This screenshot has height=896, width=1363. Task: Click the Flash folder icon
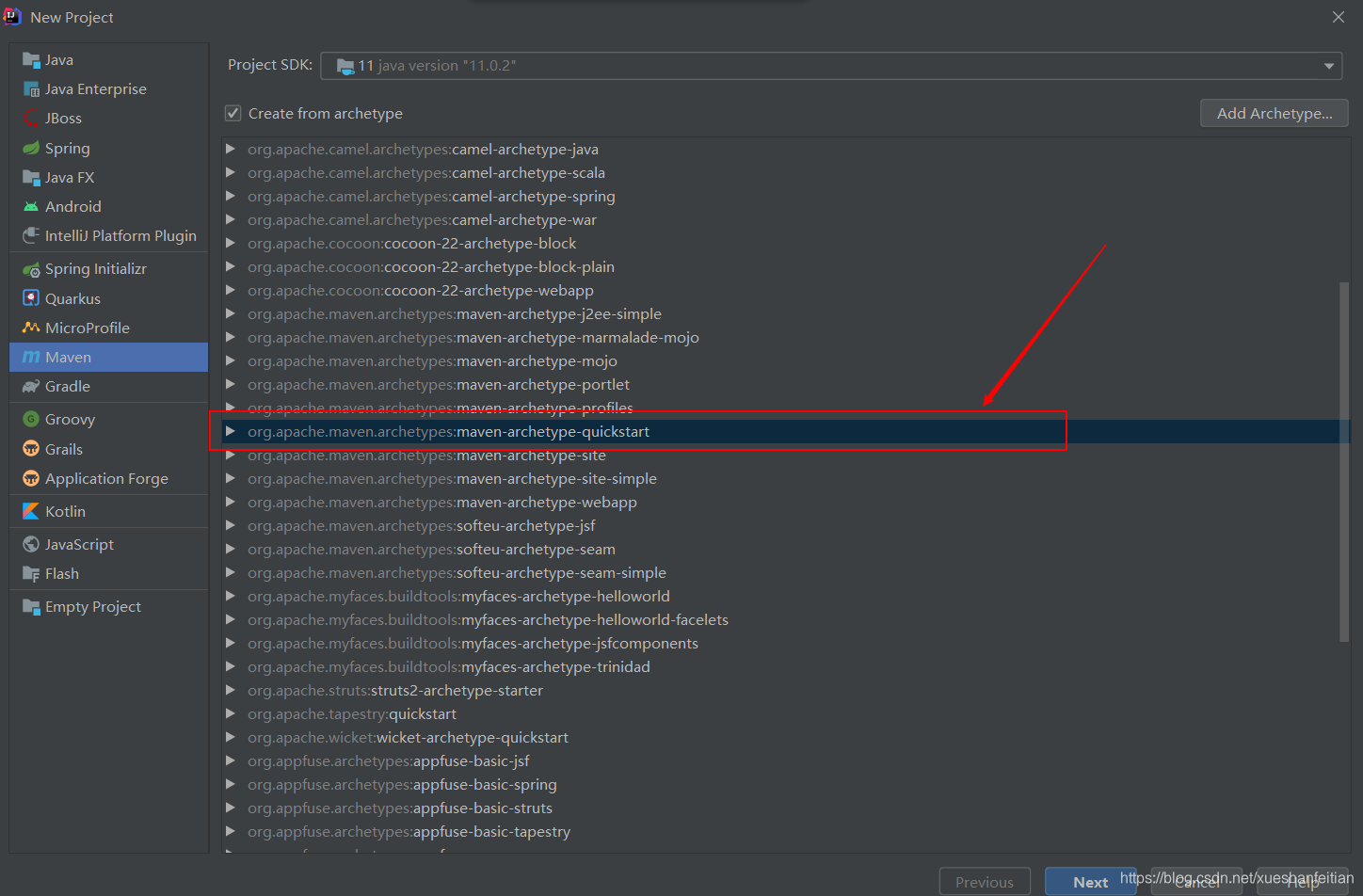(x=31, y=574)
